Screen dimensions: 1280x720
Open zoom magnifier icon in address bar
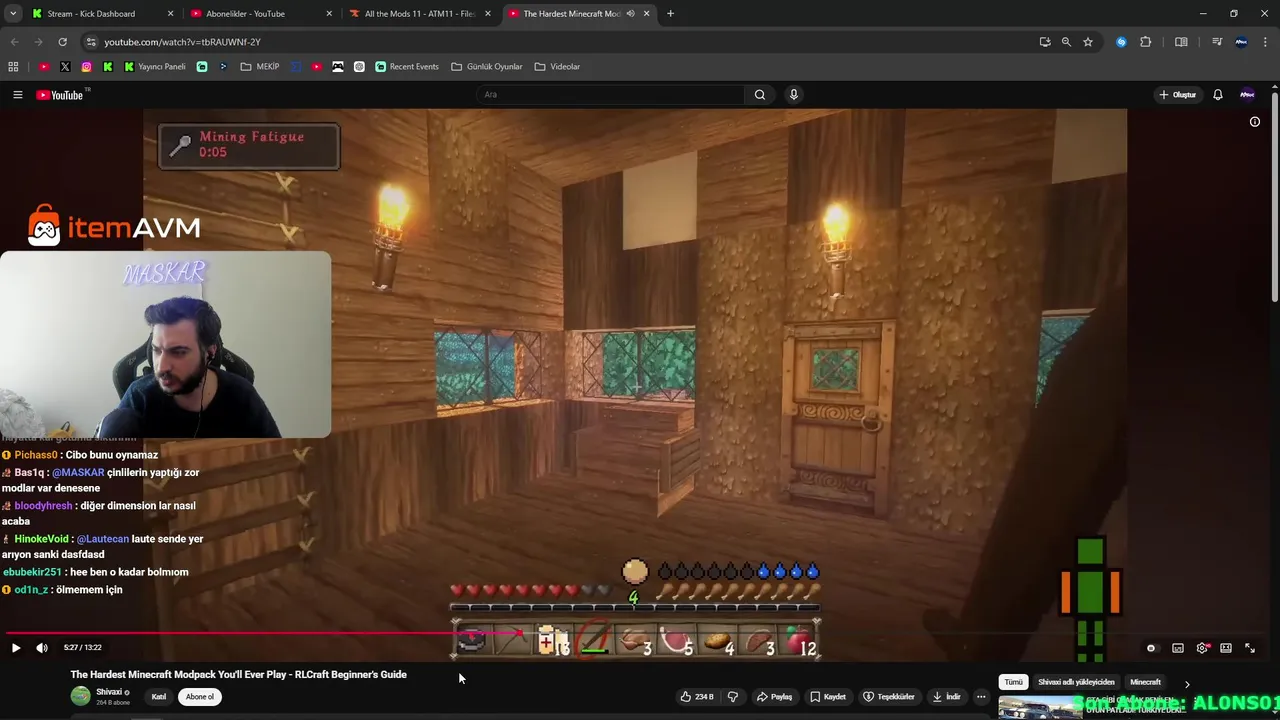tap(1066, 42)
